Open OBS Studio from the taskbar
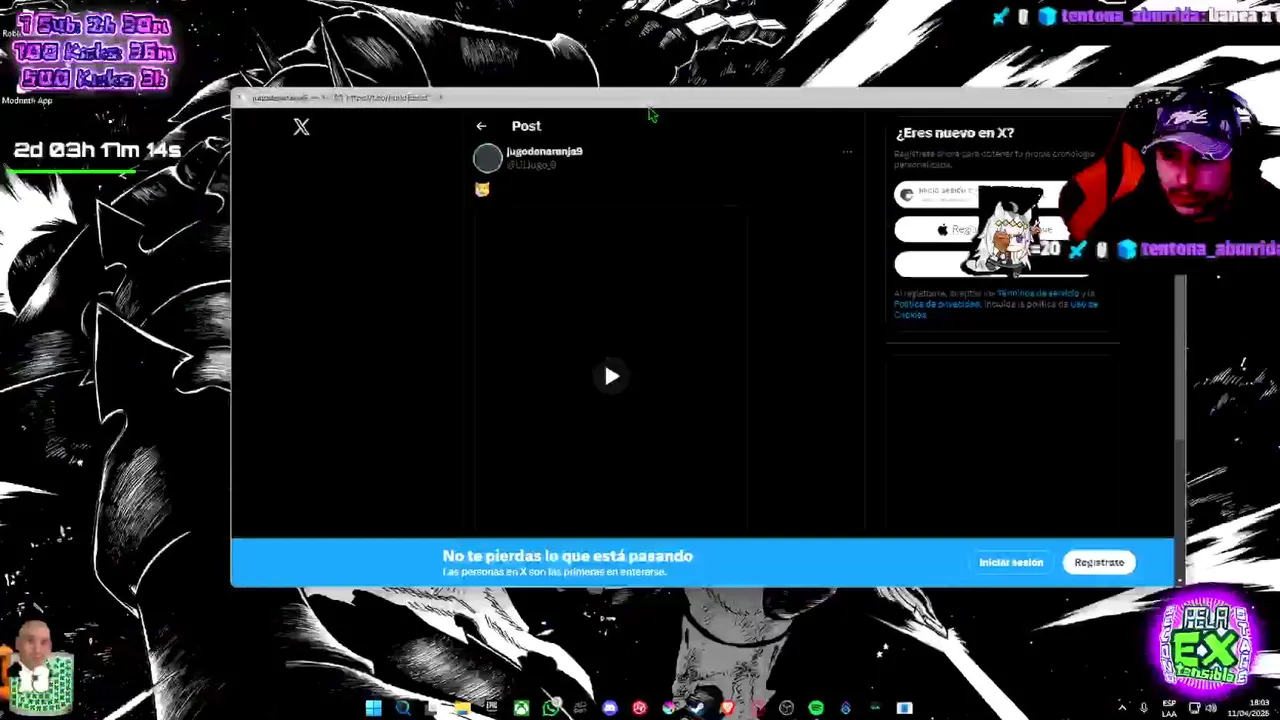 click(786, 708)
